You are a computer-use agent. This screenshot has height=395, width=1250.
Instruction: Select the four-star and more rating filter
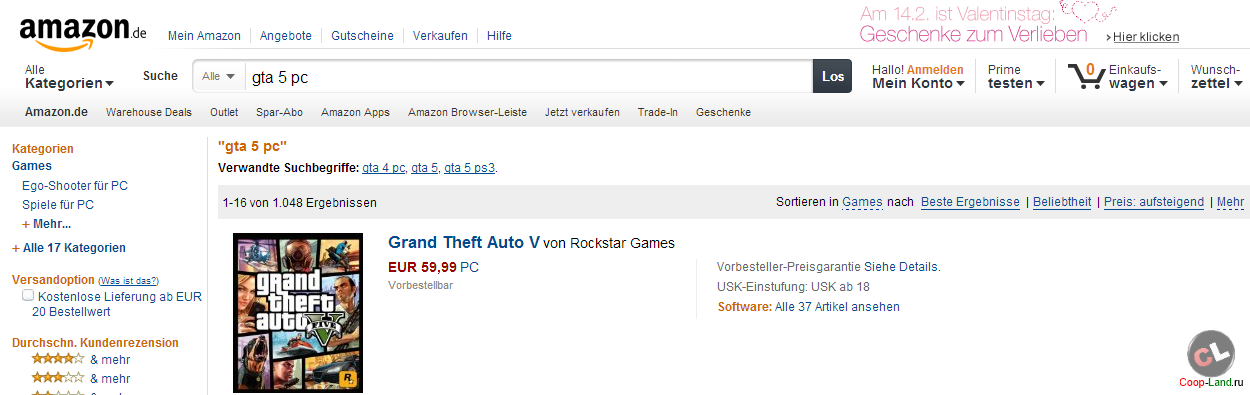(81, 359)
